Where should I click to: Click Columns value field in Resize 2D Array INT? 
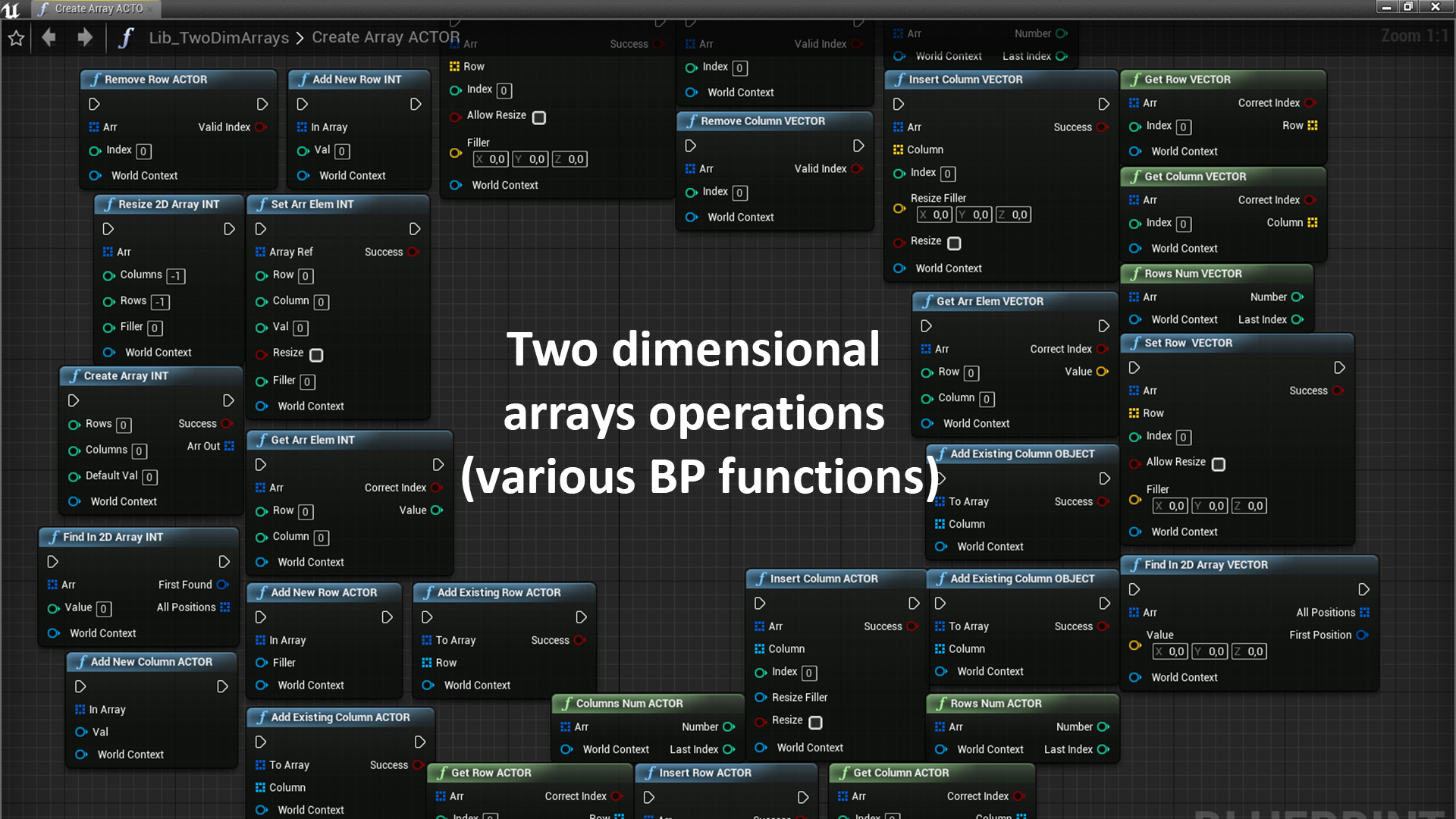click(176, 276)
